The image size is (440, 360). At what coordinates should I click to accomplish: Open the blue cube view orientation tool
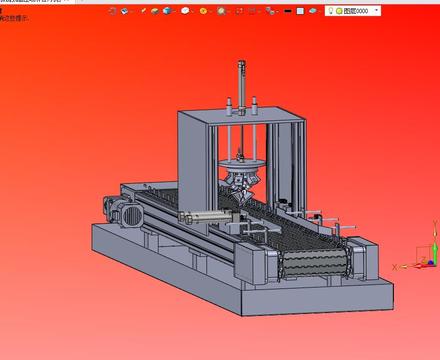point(167,11)
